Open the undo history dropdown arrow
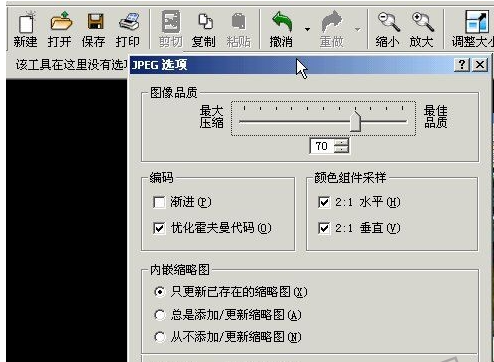The height and width of the screenshot is (362, 494). pos(307,29)
